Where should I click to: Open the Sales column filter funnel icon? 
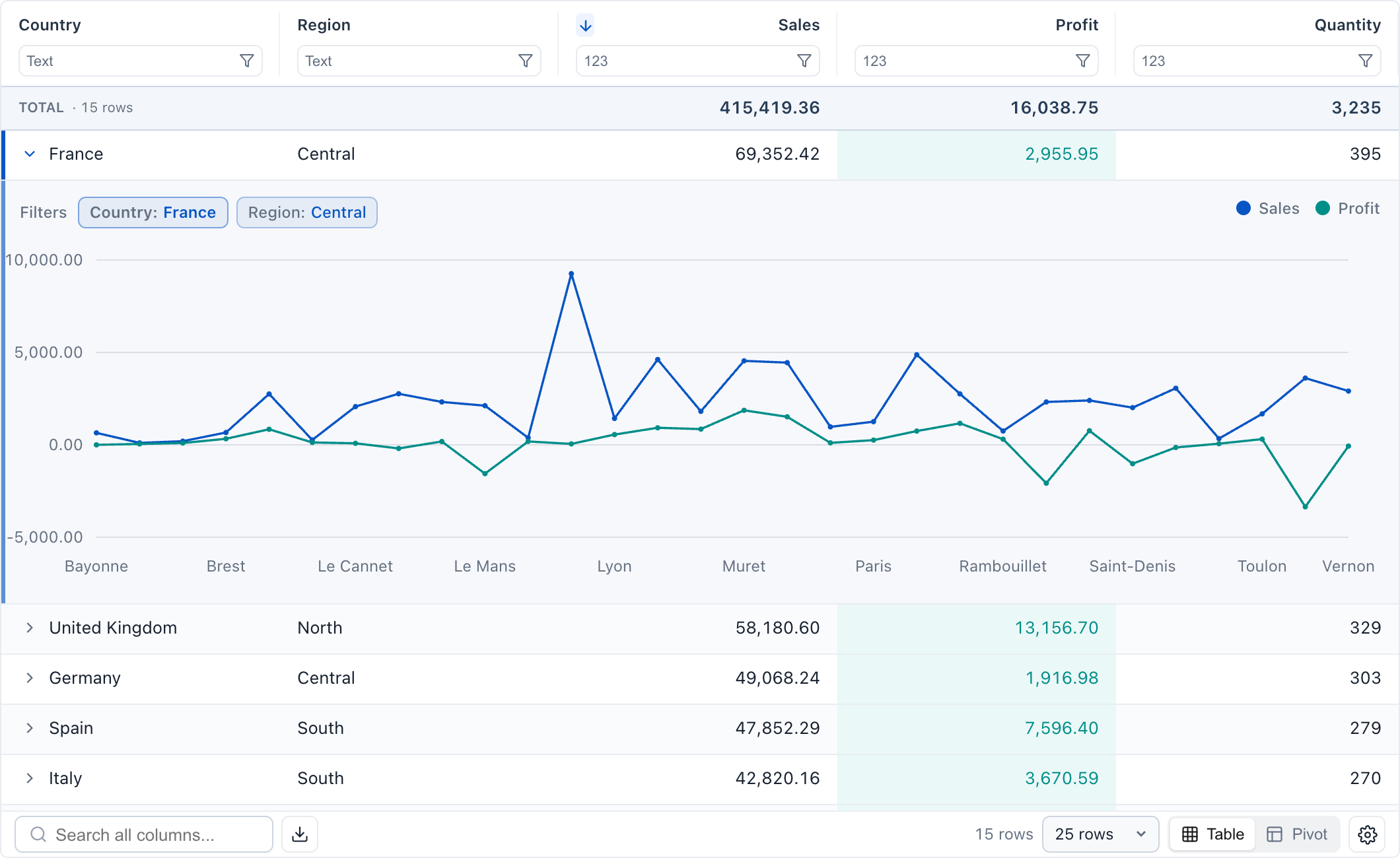click(804, 61)
